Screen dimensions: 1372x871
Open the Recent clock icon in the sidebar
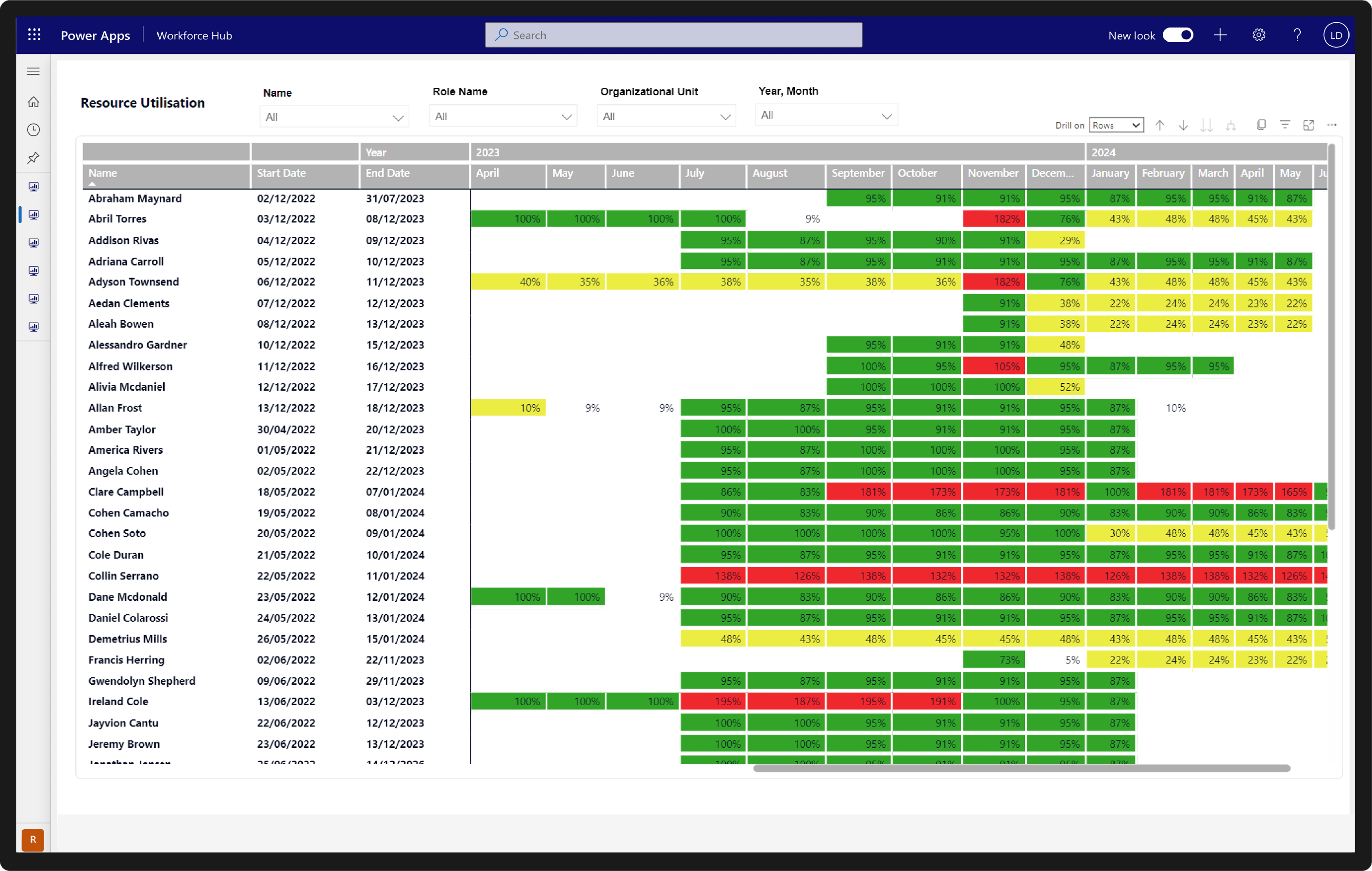coord(33,130)
